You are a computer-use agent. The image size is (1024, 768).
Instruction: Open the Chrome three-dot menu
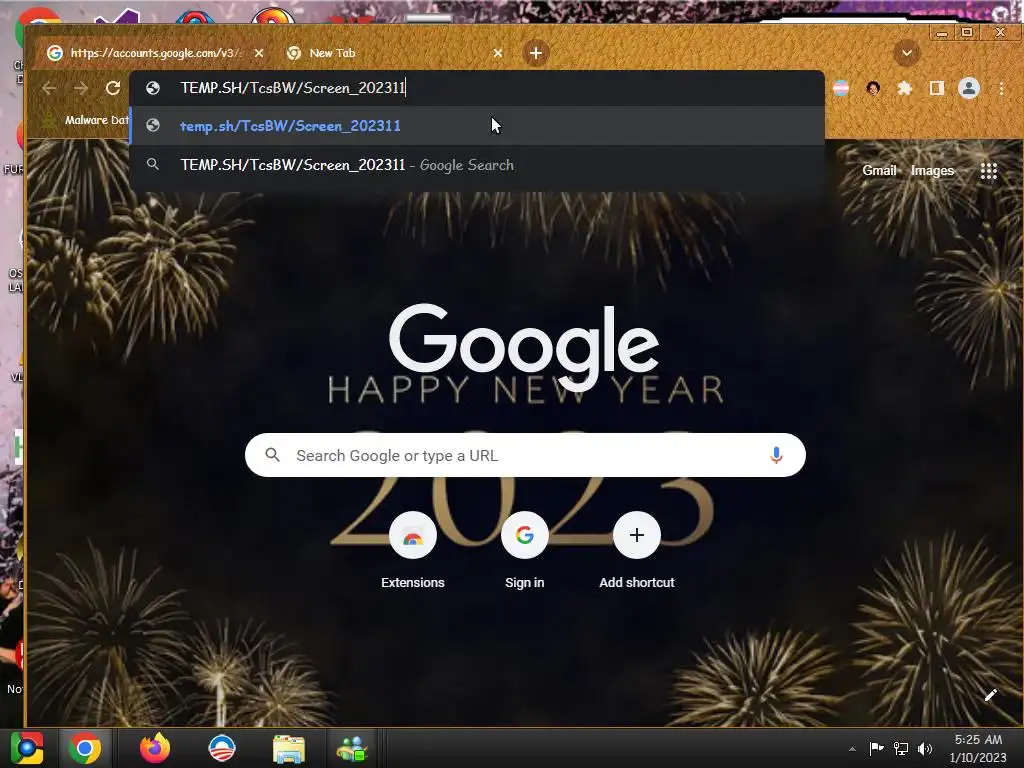click(1001, 88)
